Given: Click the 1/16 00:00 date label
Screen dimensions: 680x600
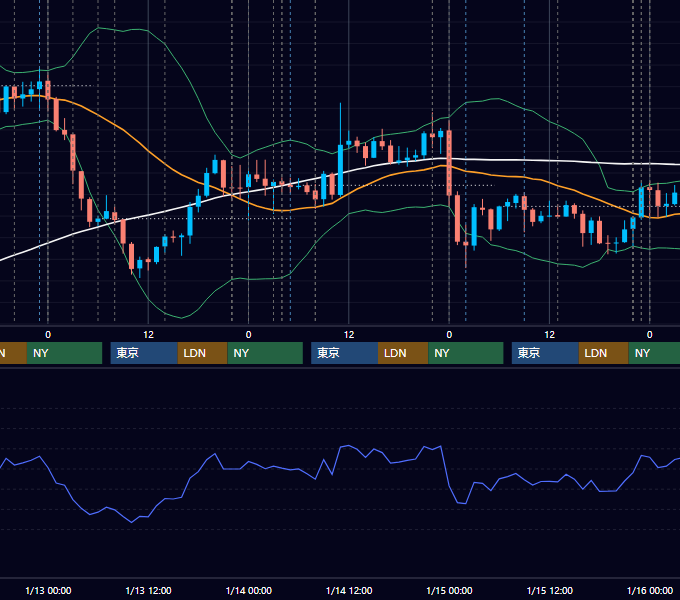Looking at the screenshot, I should 650,590.
